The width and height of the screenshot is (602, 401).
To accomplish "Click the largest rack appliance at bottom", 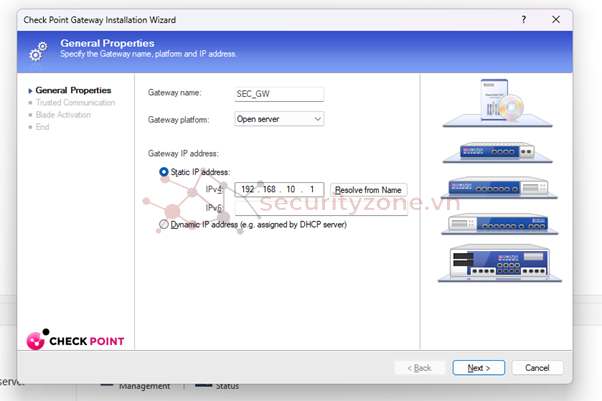I will [496, 264].
